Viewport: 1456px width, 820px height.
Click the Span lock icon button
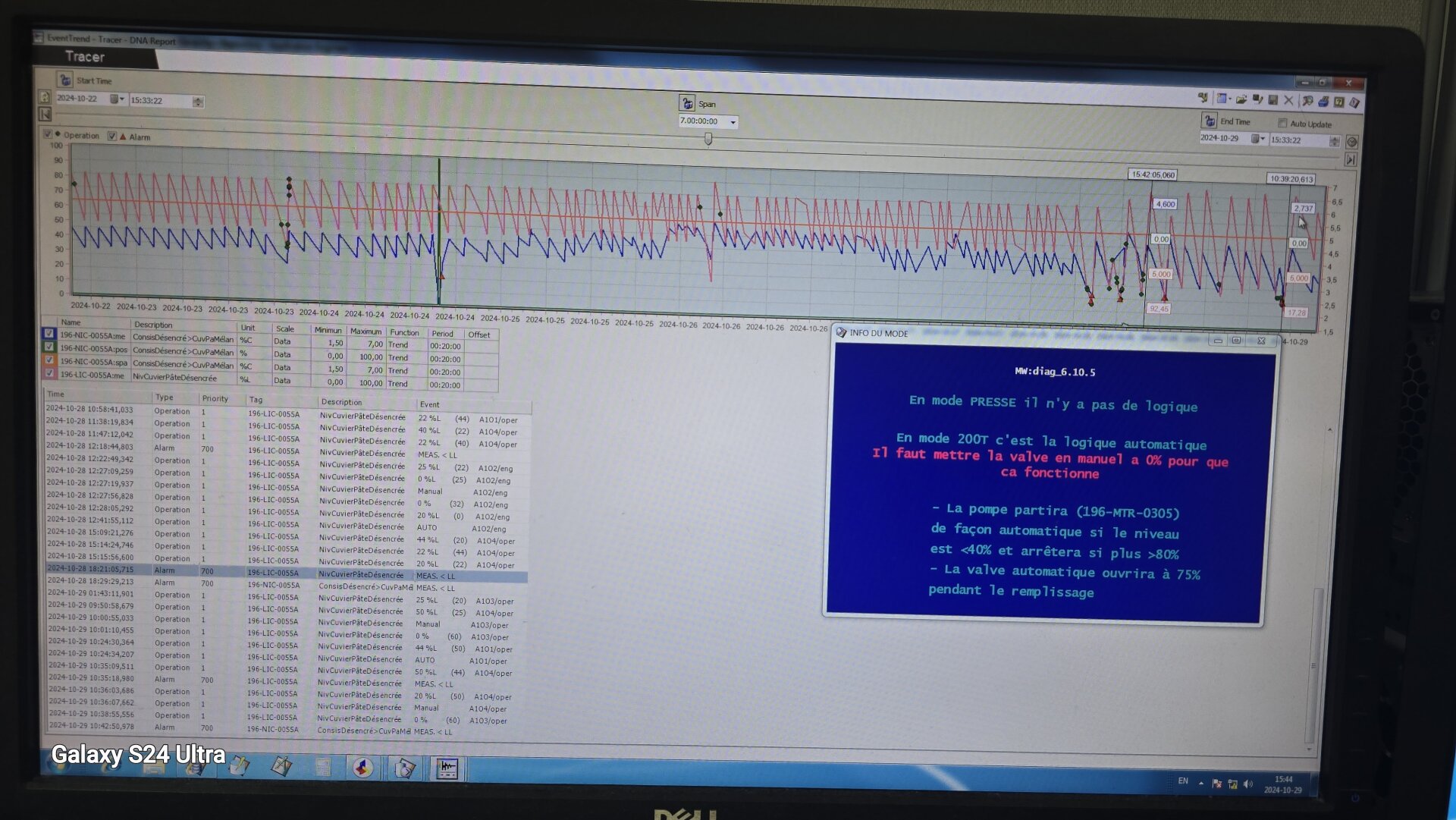[x=687, y=103]
